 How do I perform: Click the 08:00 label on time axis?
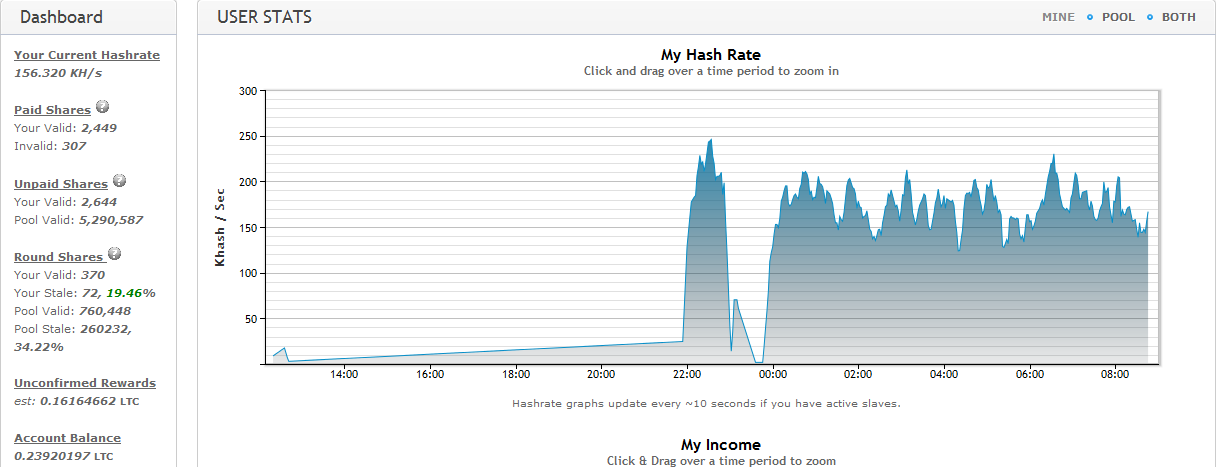[1116, 374]
